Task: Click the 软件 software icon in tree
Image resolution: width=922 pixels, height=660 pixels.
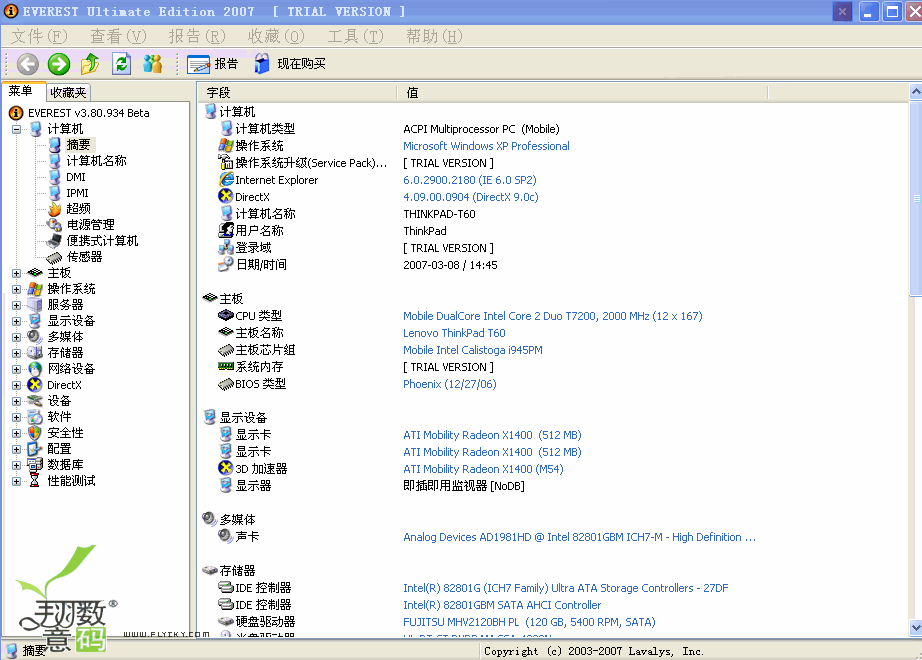Action: point(35,417)
